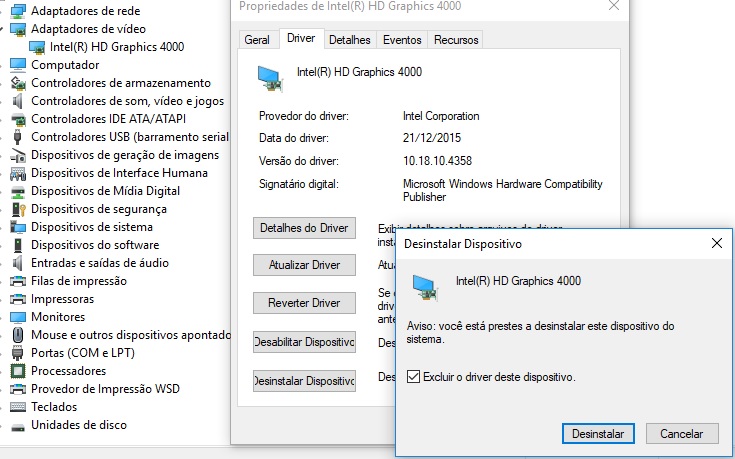The image size is (735, 459).
Task: Click the Controladores de armazenamento icon
Action: click(18, 83)
